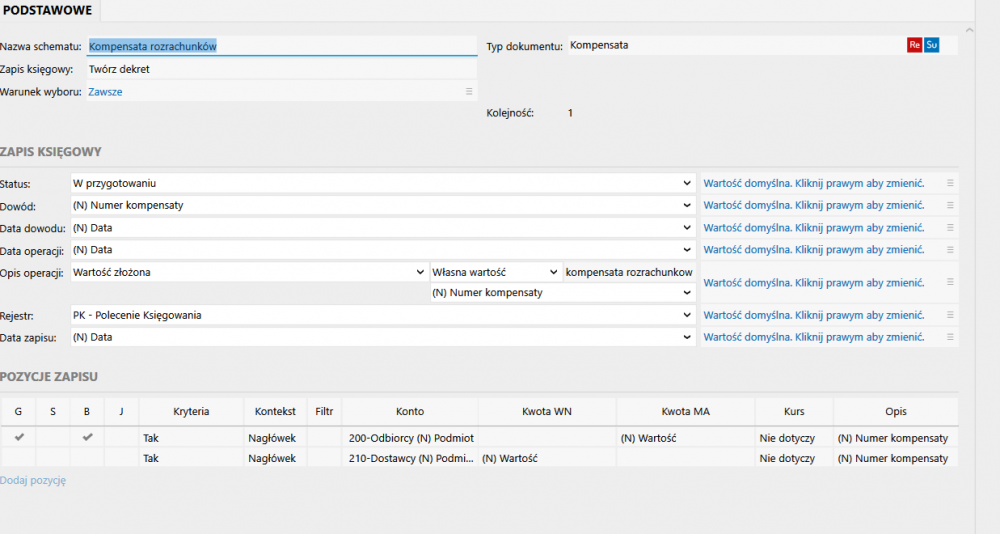This screenshot has height=534, width=1000.
Task: Toggle the G checkmark in the 200-Odbiorcy row
Action: [x=18, y=437]
